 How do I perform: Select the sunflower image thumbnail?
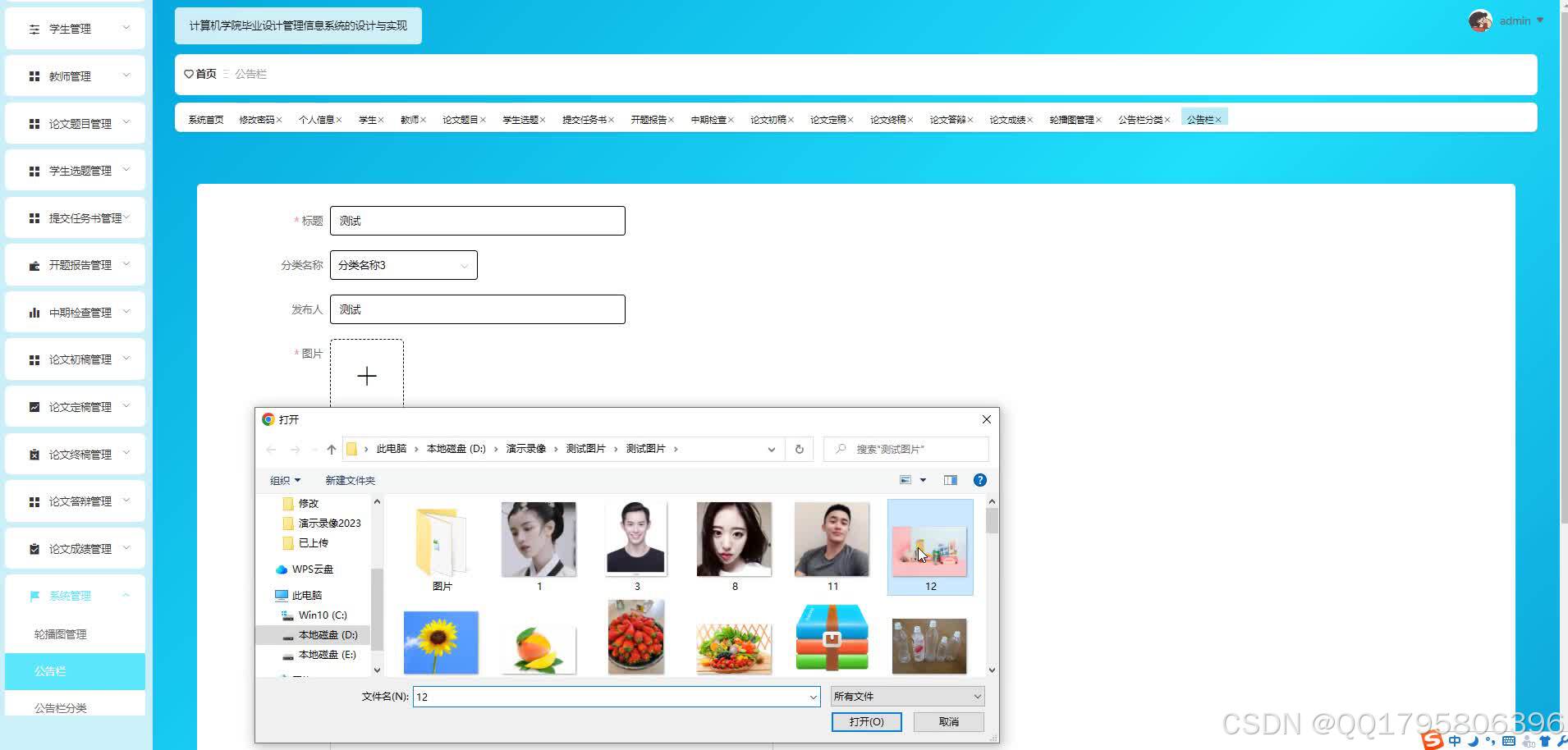(441, 643)
